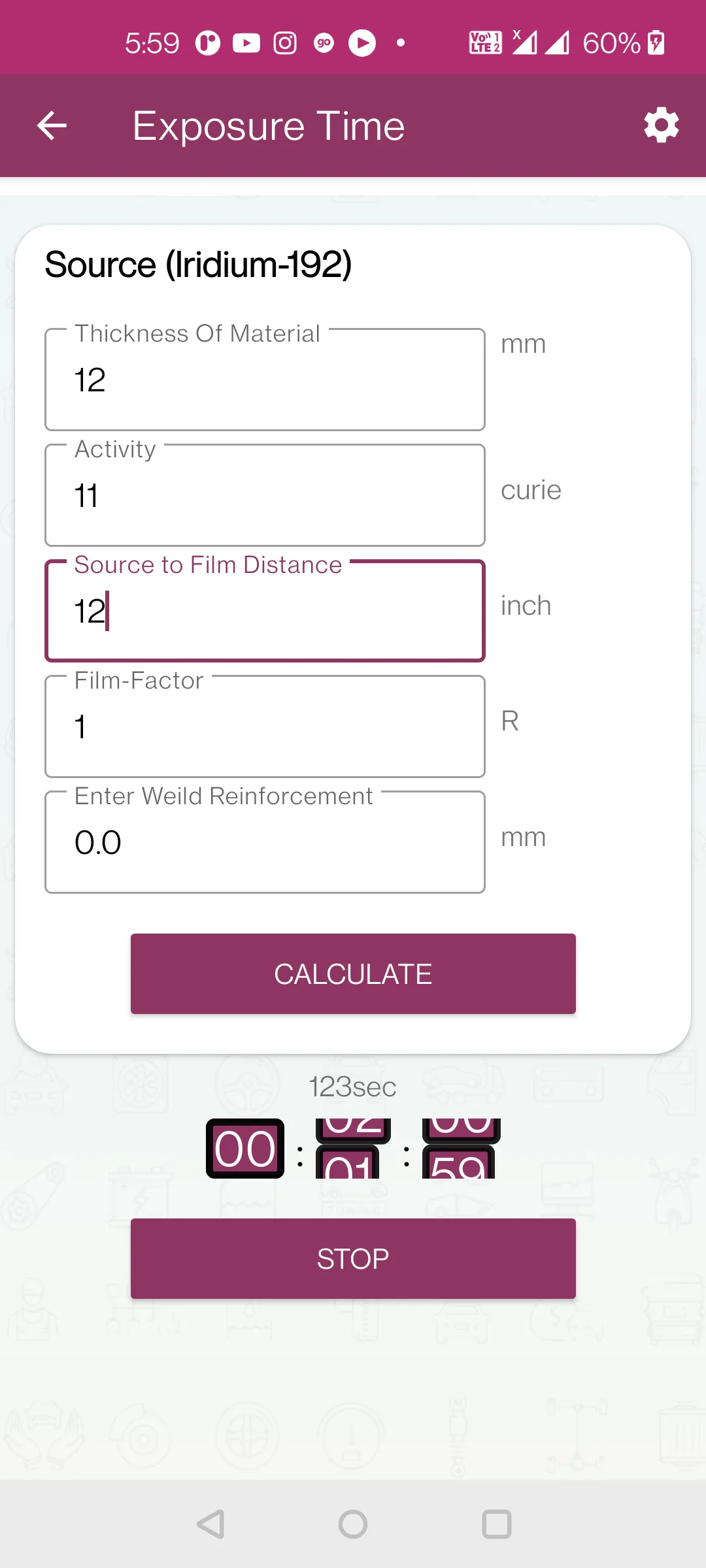Tap the back arrow icon
The width and height of the screenshot is (706, 1568).
point(52,125)
